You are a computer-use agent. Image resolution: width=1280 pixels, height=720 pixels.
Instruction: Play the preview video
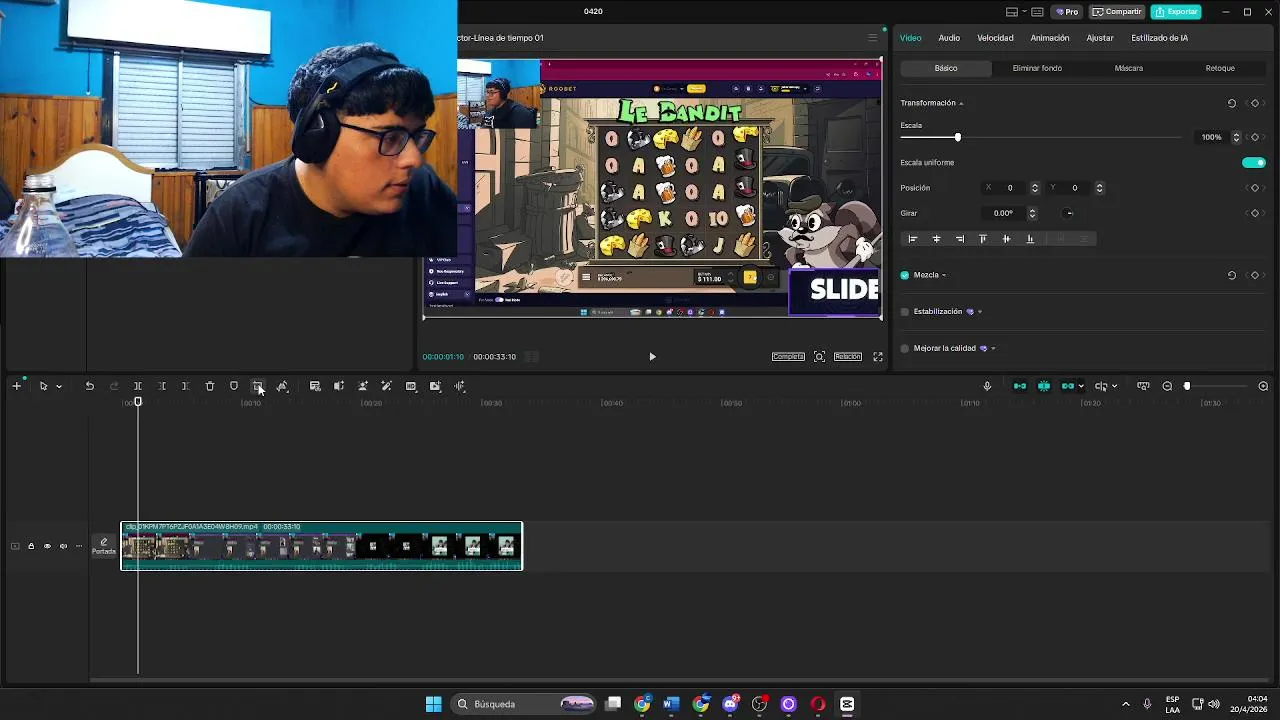[x=652, y=357]
